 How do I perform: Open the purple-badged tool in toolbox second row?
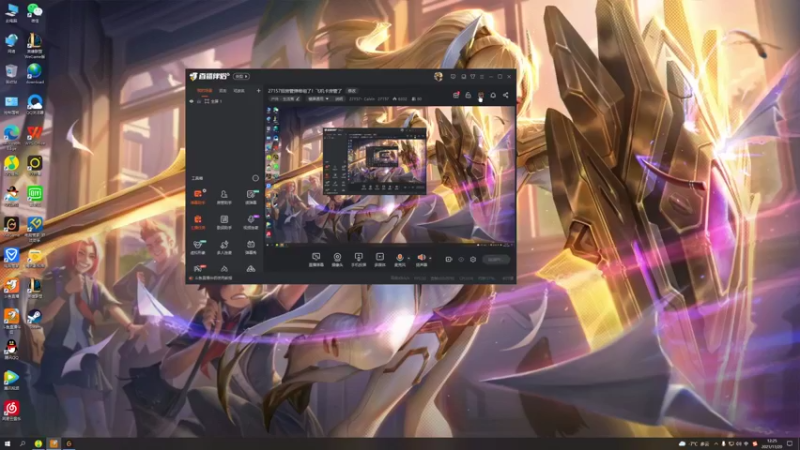point(251,221)
